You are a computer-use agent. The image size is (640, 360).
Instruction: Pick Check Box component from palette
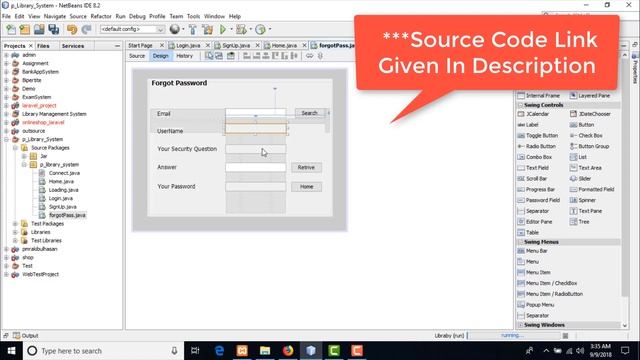click(x=586, y=136)
